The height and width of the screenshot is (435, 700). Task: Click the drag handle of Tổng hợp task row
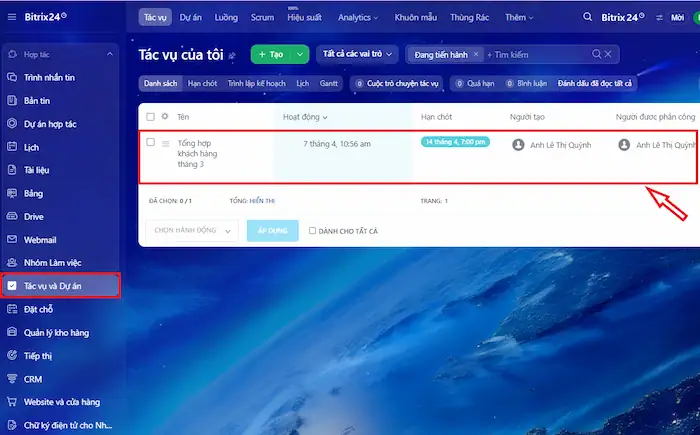(166, 144)
